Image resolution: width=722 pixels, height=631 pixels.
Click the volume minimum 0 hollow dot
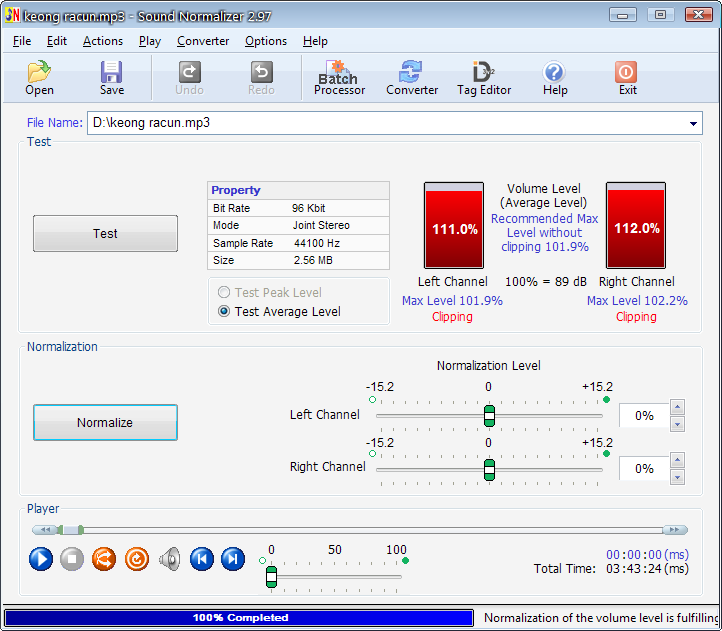[x=262, y=561]
